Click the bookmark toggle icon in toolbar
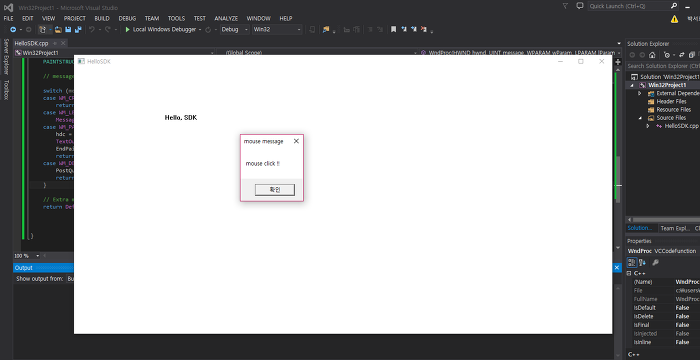Viewport: 700px width, 360px height. [x=393, y=29]
